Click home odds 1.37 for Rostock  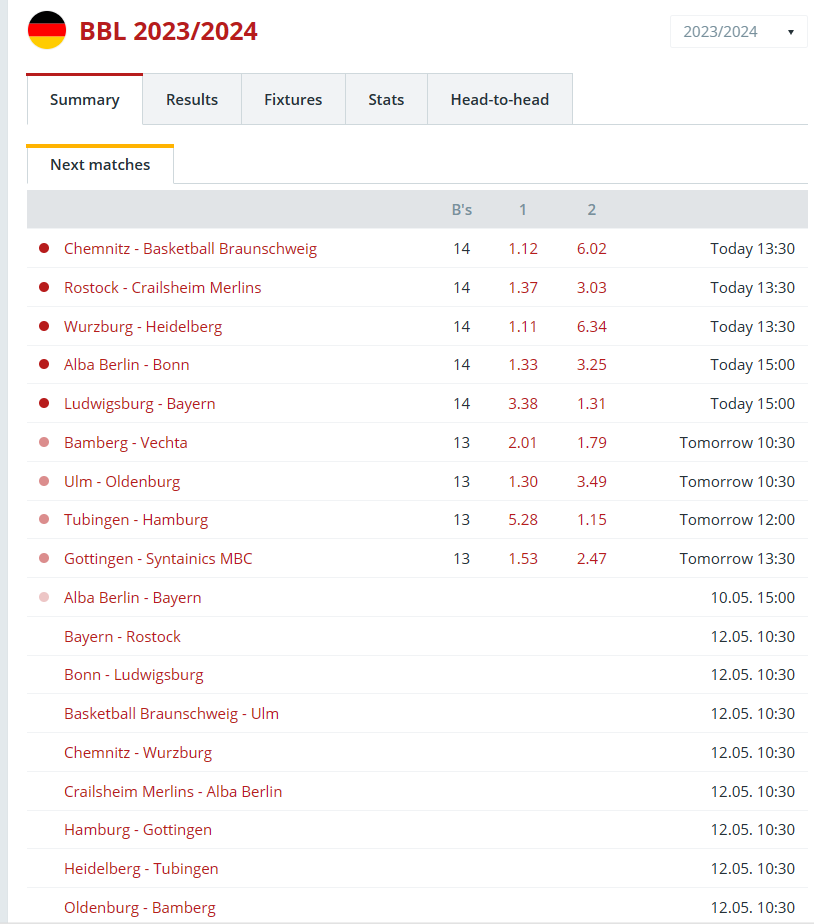[523, 288]
